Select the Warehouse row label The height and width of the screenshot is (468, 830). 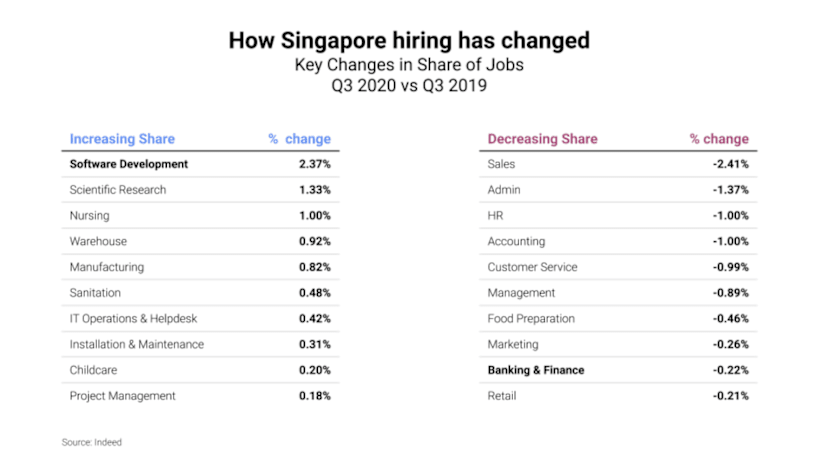pyautogui.click(x=98, y=241)
